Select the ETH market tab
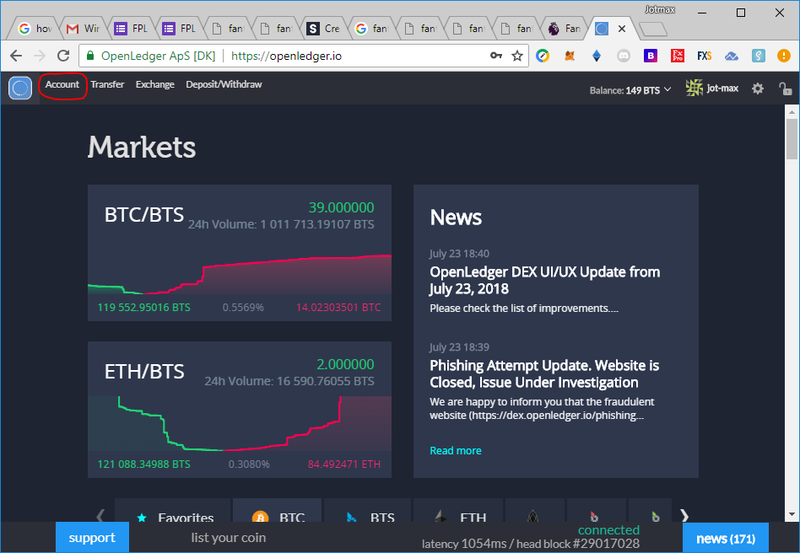The height and width of the screenshot is (553, 800). click(458, 512)
